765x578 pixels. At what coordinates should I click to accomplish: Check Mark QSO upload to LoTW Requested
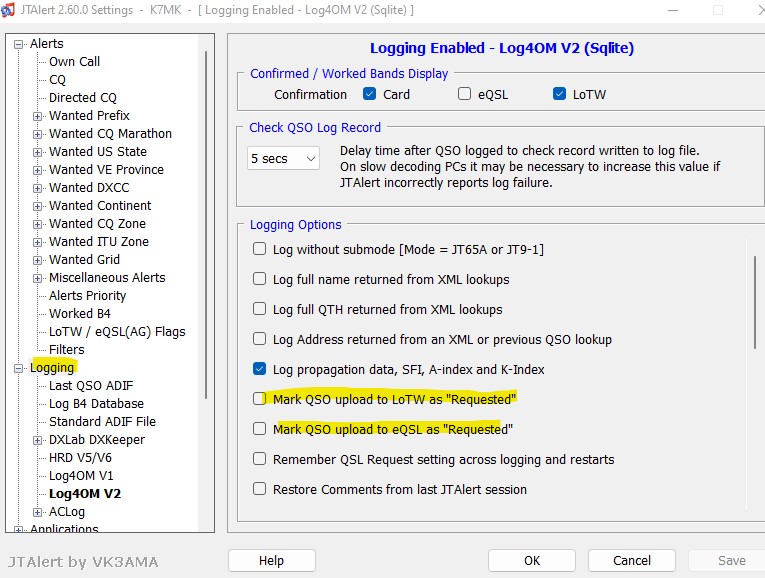(260, 399)
